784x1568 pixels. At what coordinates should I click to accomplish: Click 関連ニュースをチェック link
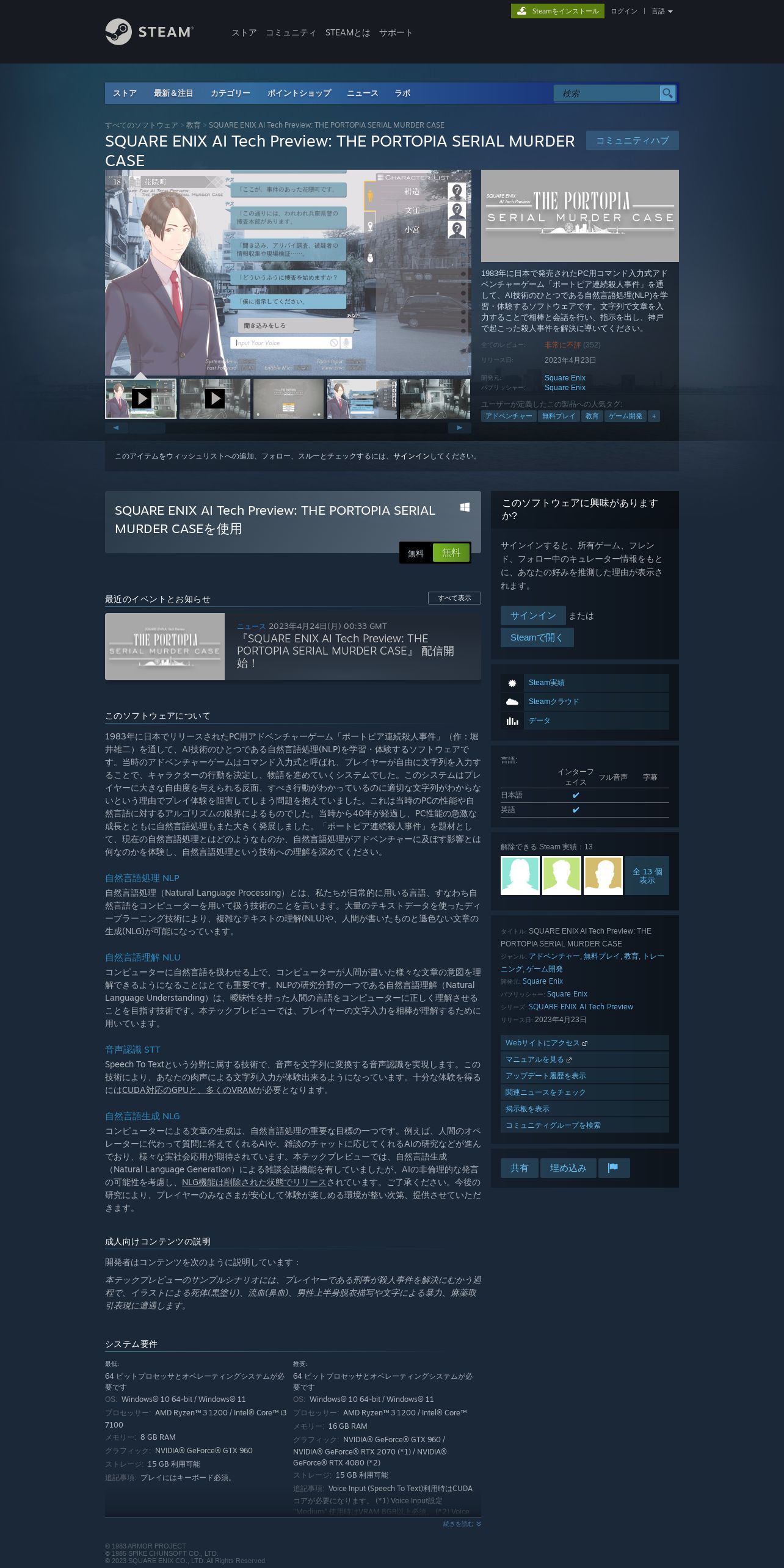(584, 1092)
